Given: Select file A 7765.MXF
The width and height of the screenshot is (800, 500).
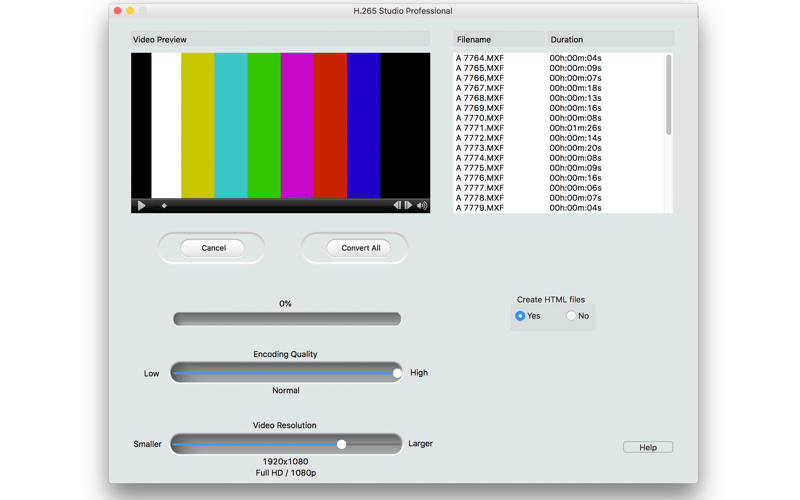Looking at the screenshot, I should coord(480,68).
